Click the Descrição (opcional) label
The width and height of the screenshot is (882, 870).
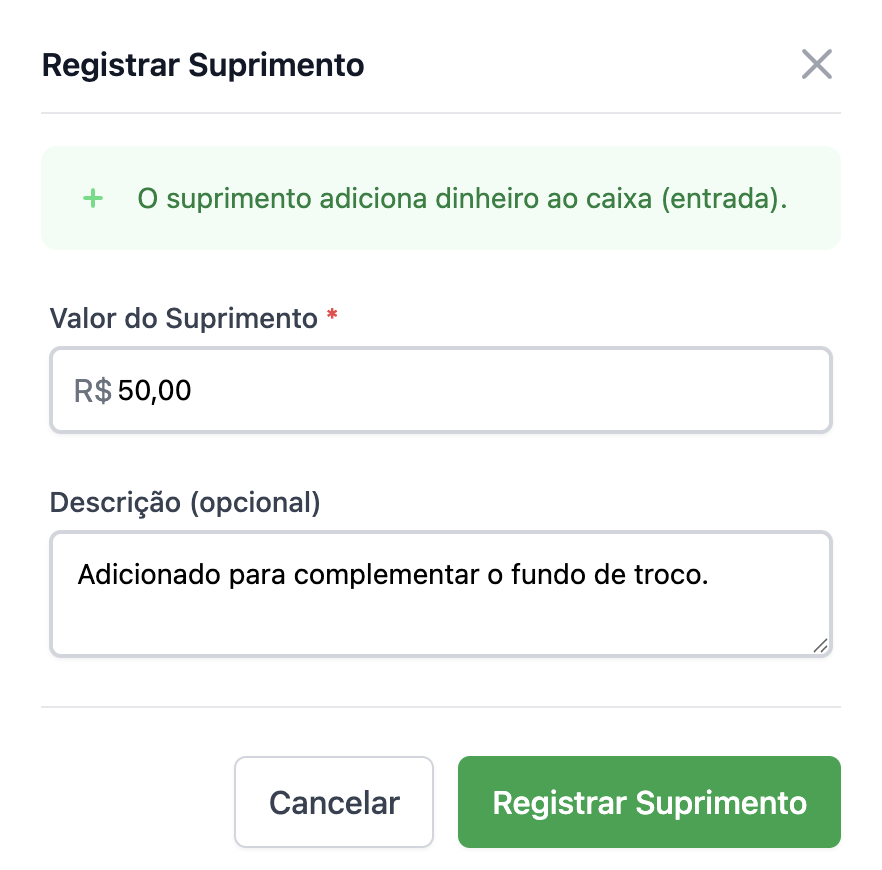tap(185, 502)
